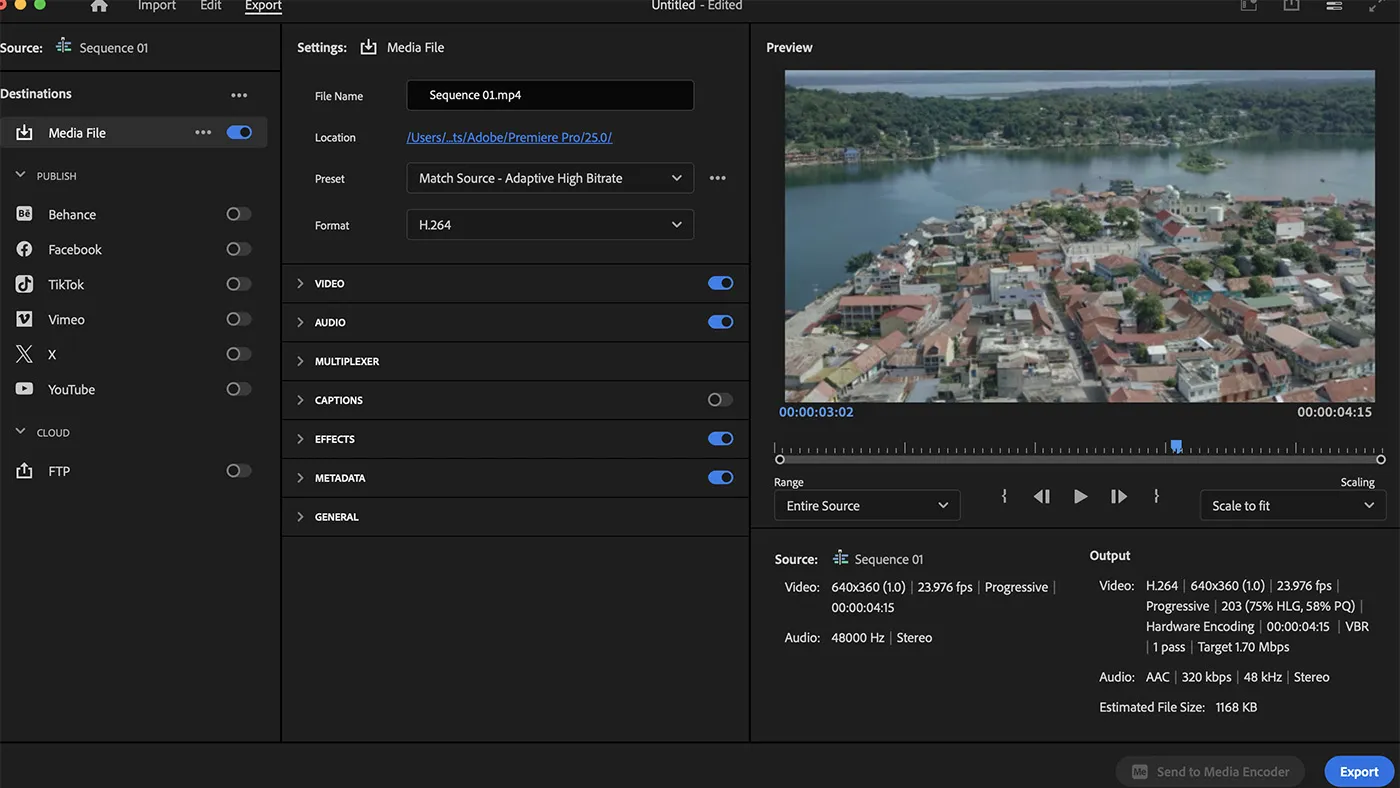Open additional preset options via ellipsis icon
The image size is (1400, 788).
[x=717, y=177]
